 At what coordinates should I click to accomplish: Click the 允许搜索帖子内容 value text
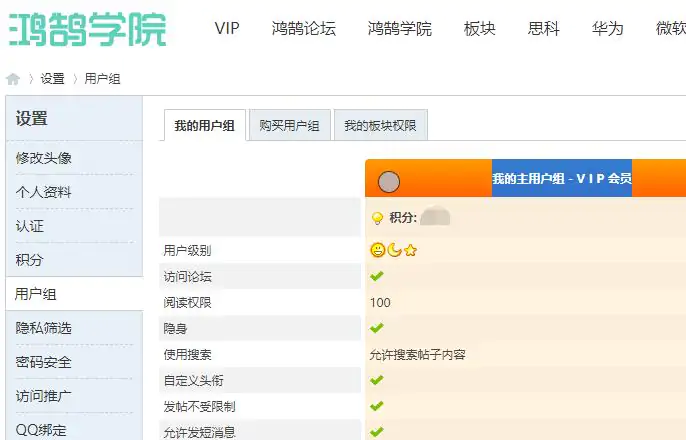coord(417,354)
